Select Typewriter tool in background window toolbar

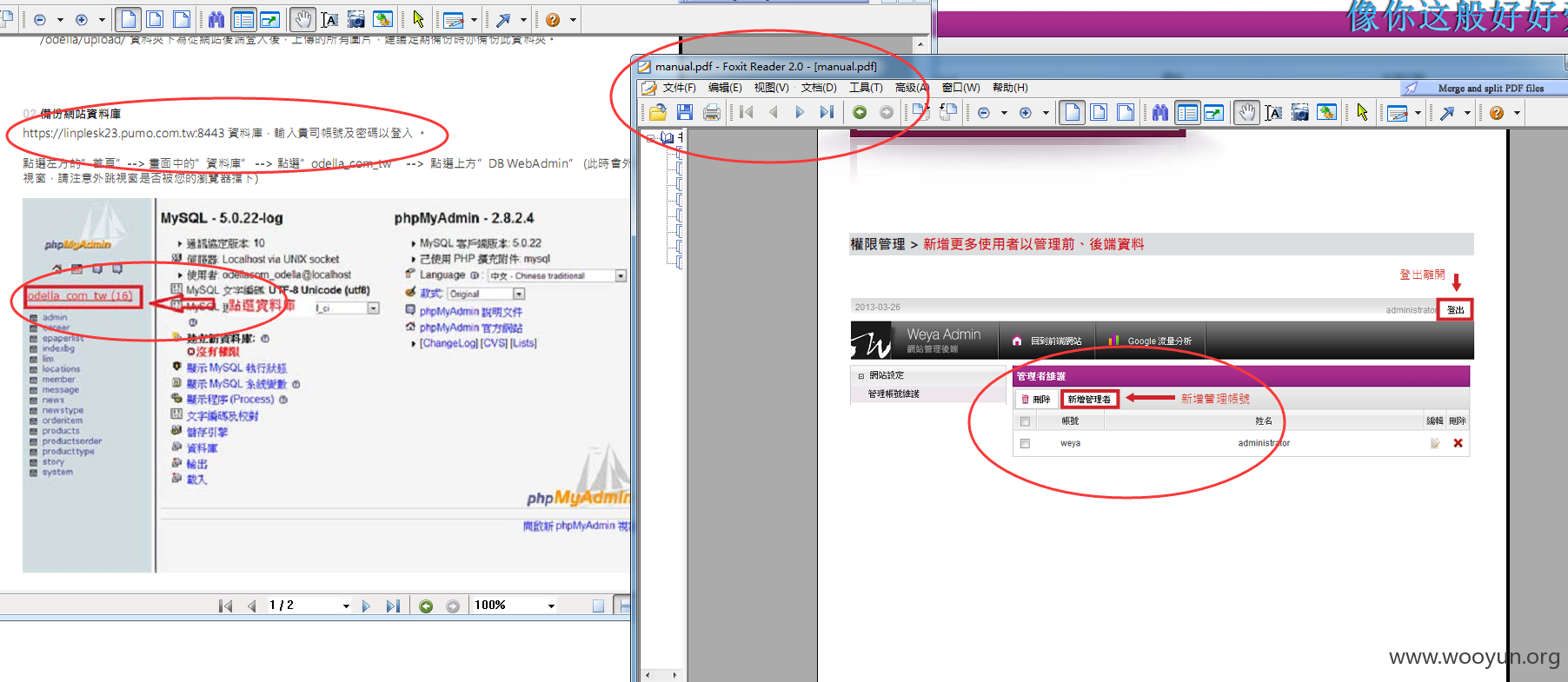454,19
